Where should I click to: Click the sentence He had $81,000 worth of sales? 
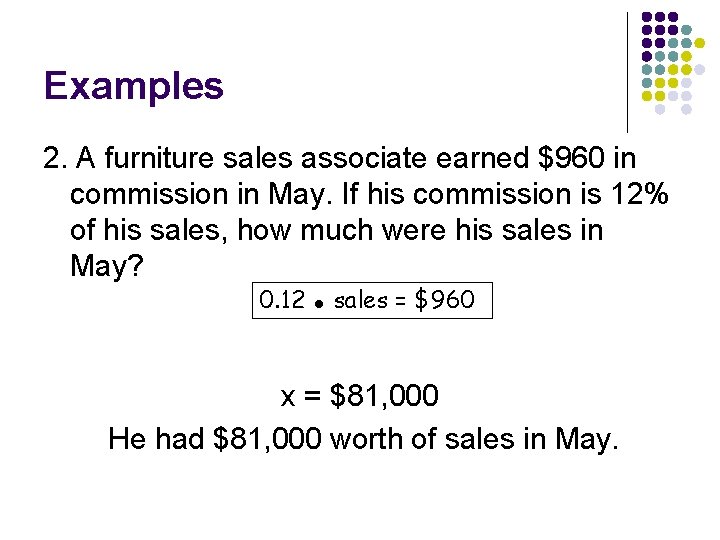coord(363,439)
